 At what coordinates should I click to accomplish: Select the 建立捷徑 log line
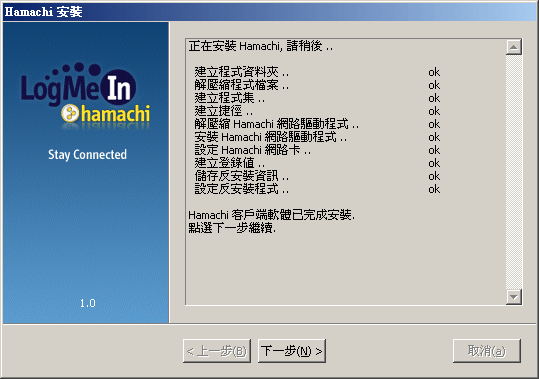coord(224,111)
